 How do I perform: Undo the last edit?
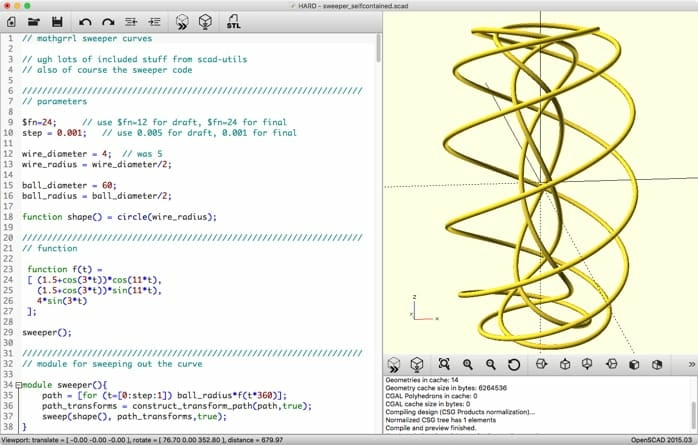(83, 20)
